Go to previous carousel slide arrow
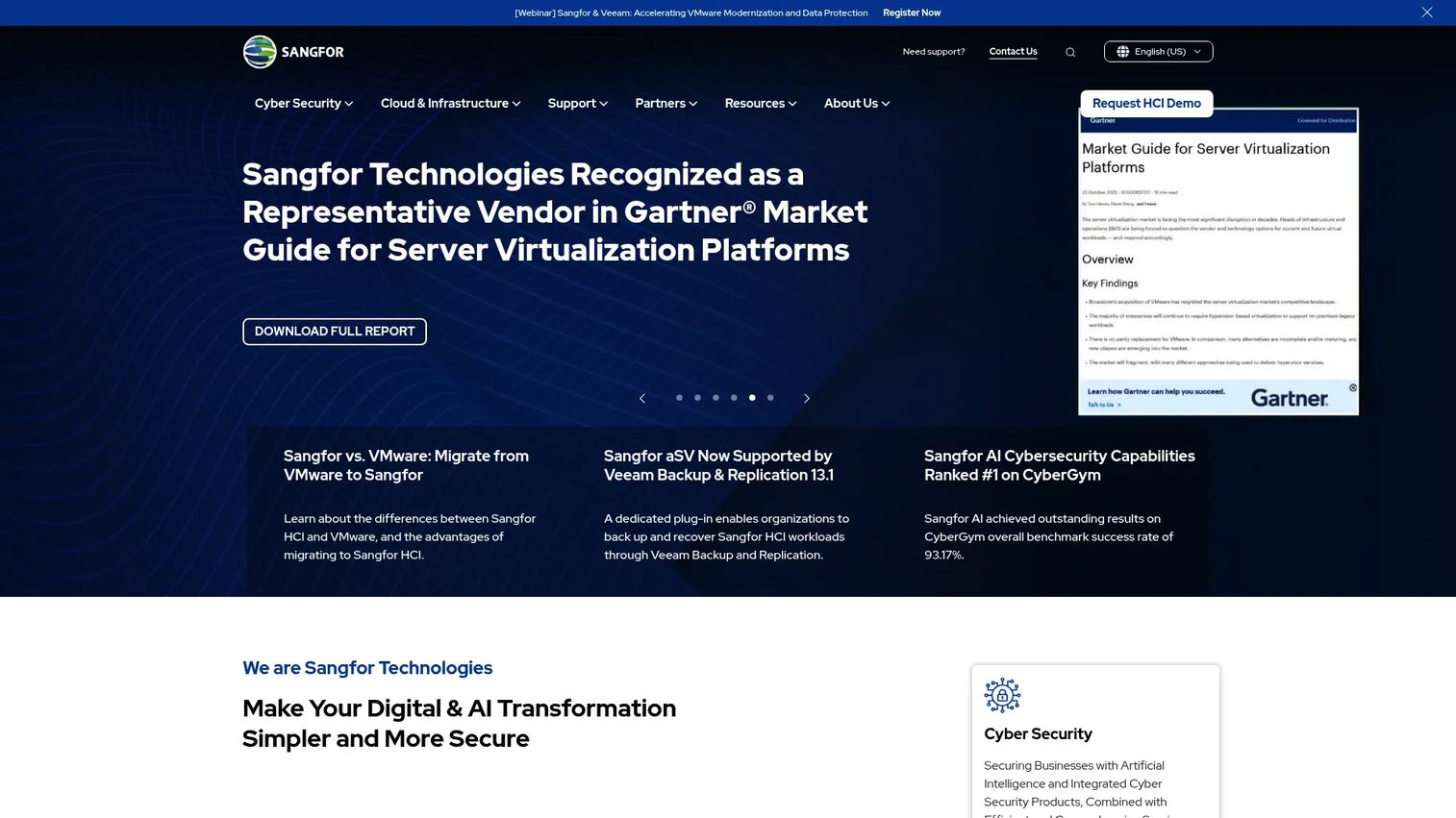The image size is (1456, 818). pyautogui.click(x=642, y=398)
